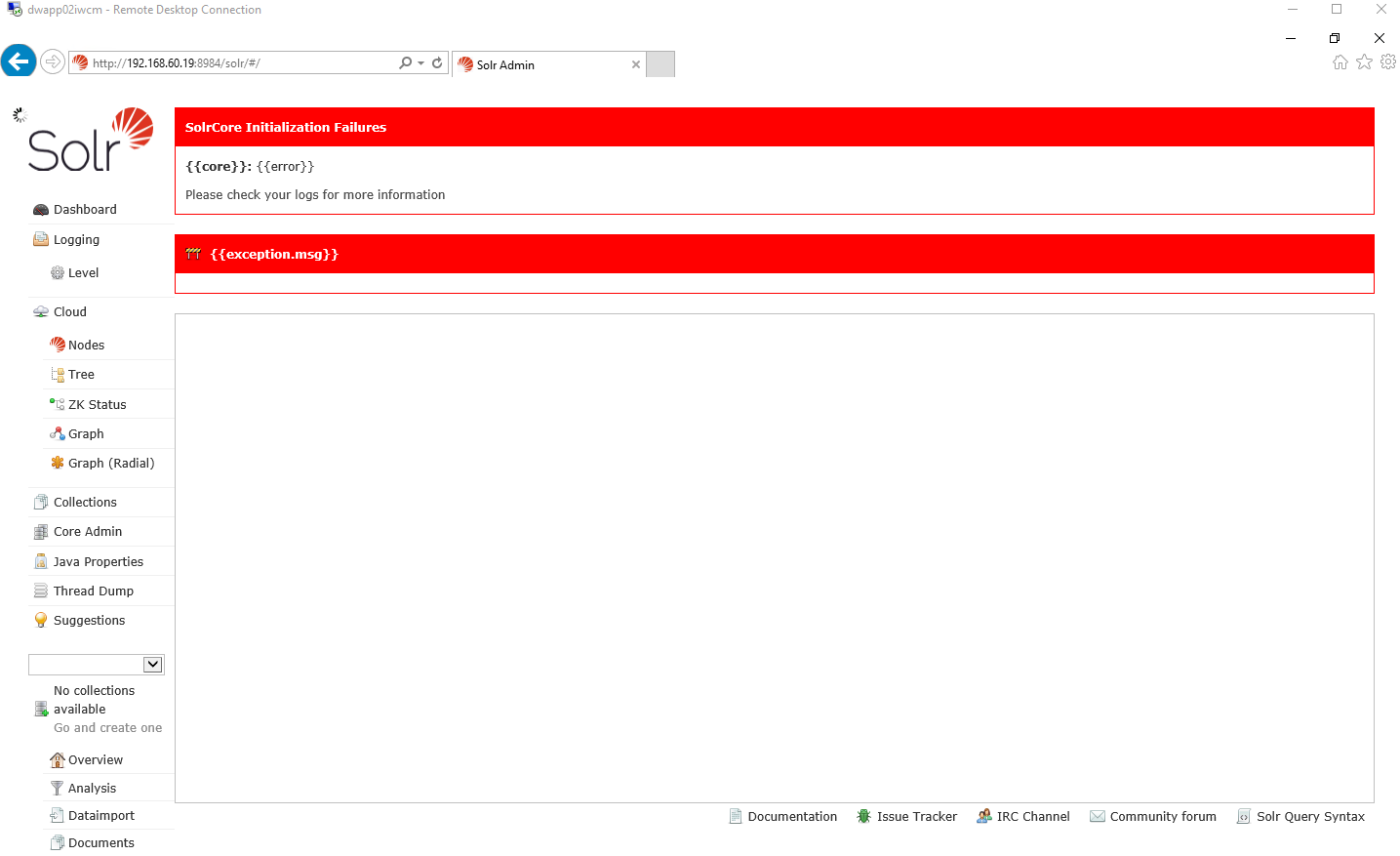
Task: Click the browser Back arrow button
Action: 19,61
